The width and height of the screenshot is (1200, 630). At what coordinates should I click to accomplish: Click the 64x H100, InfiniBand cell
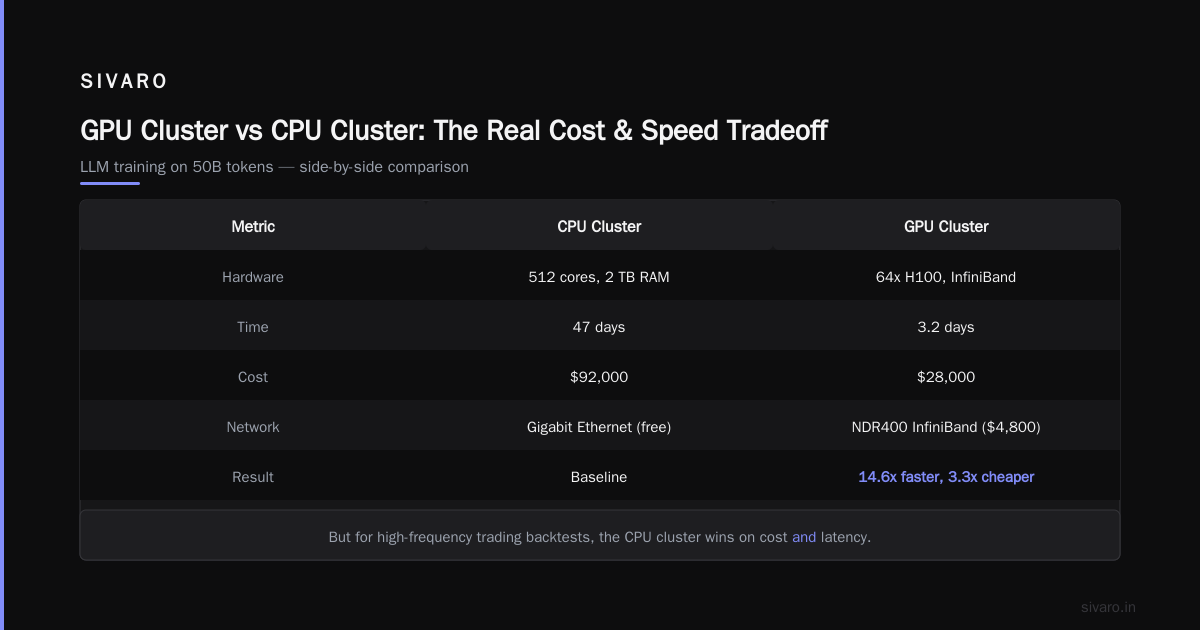946,277
